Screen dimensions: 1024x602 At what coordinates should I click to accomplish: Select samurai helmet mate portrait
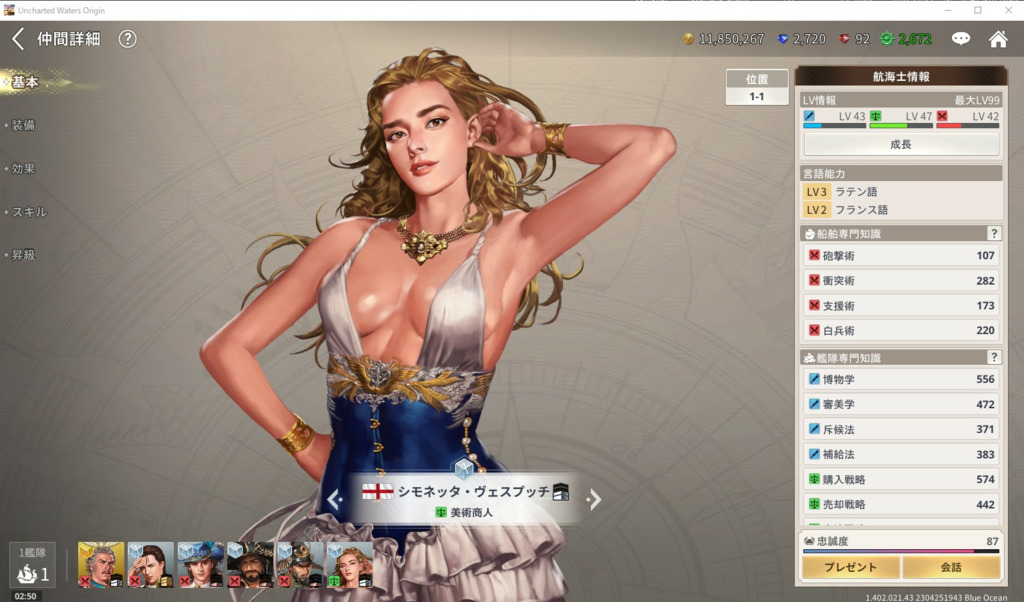[300, 565]
